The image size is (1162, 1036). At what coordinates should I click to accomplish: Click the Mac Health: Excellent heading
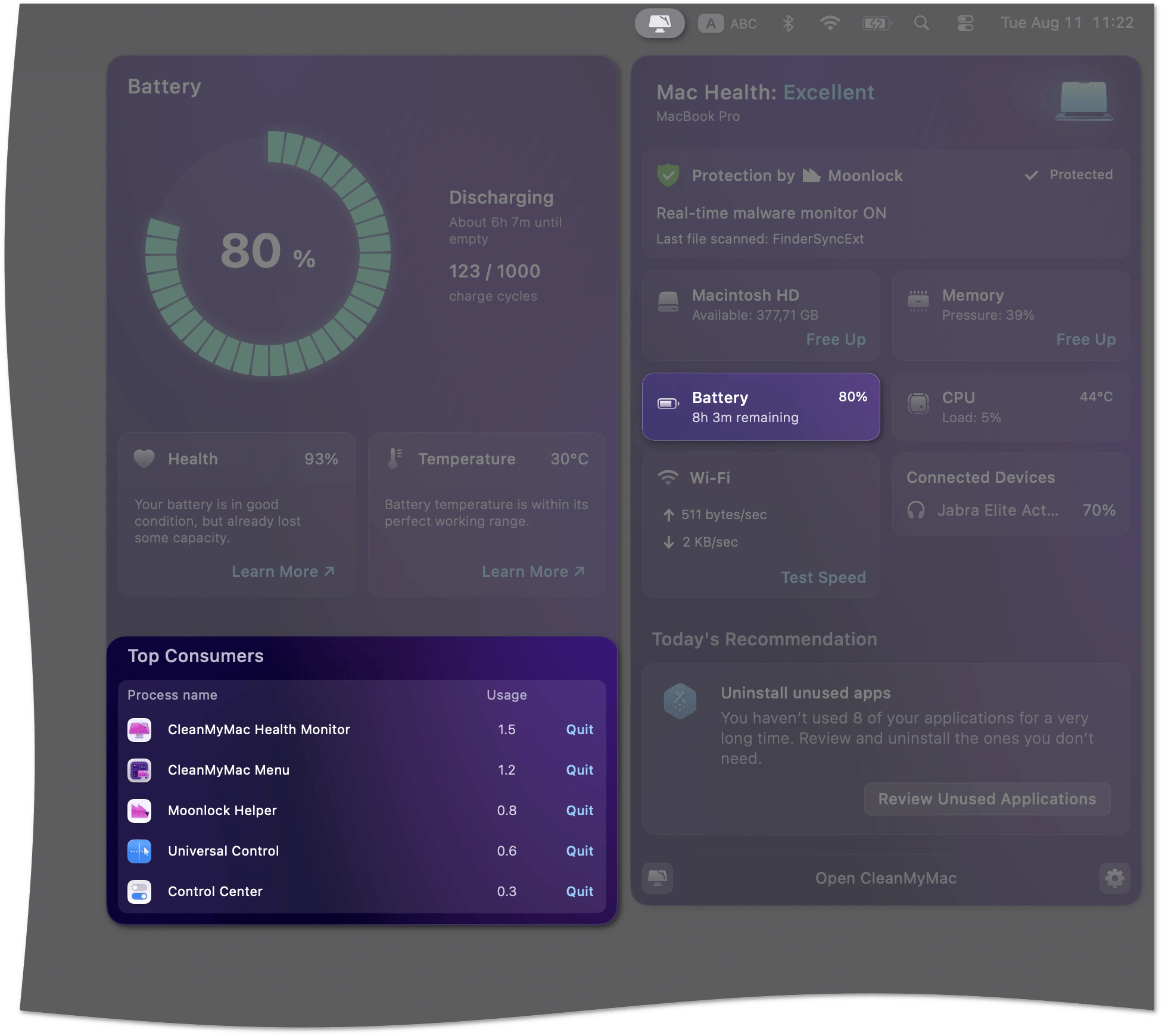coord(765,92)
